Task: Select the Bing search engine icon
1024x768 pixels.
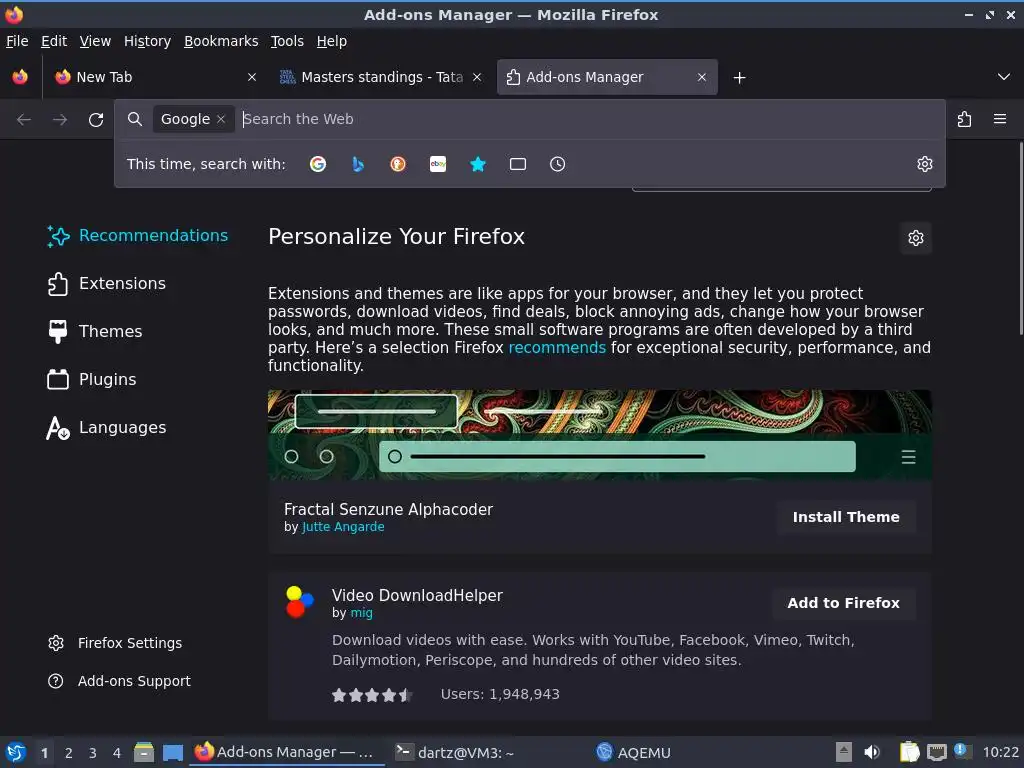Action: pyautogui.click(x=358, y=164)
